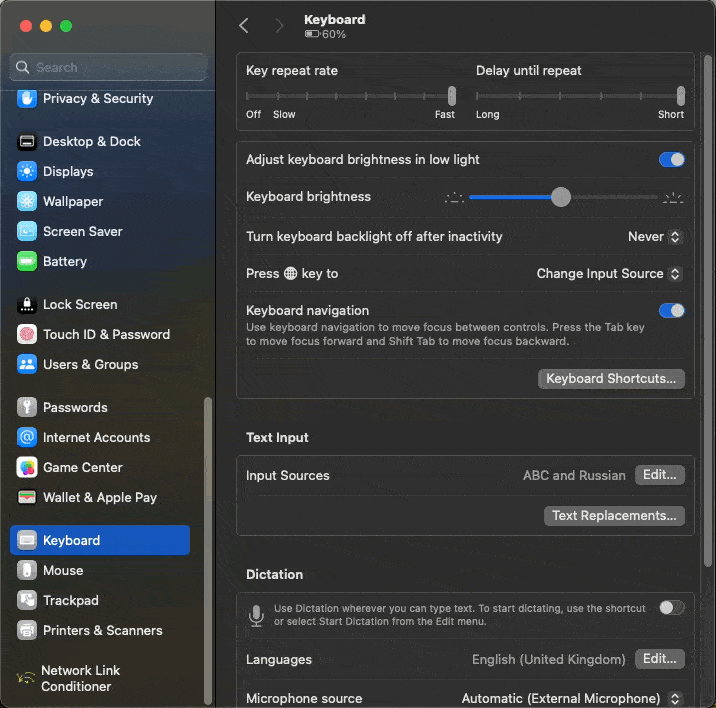Click the Dictation microphone icon
Screen dimensions: 716x708
pyautogui.click(x=257, y=615)
